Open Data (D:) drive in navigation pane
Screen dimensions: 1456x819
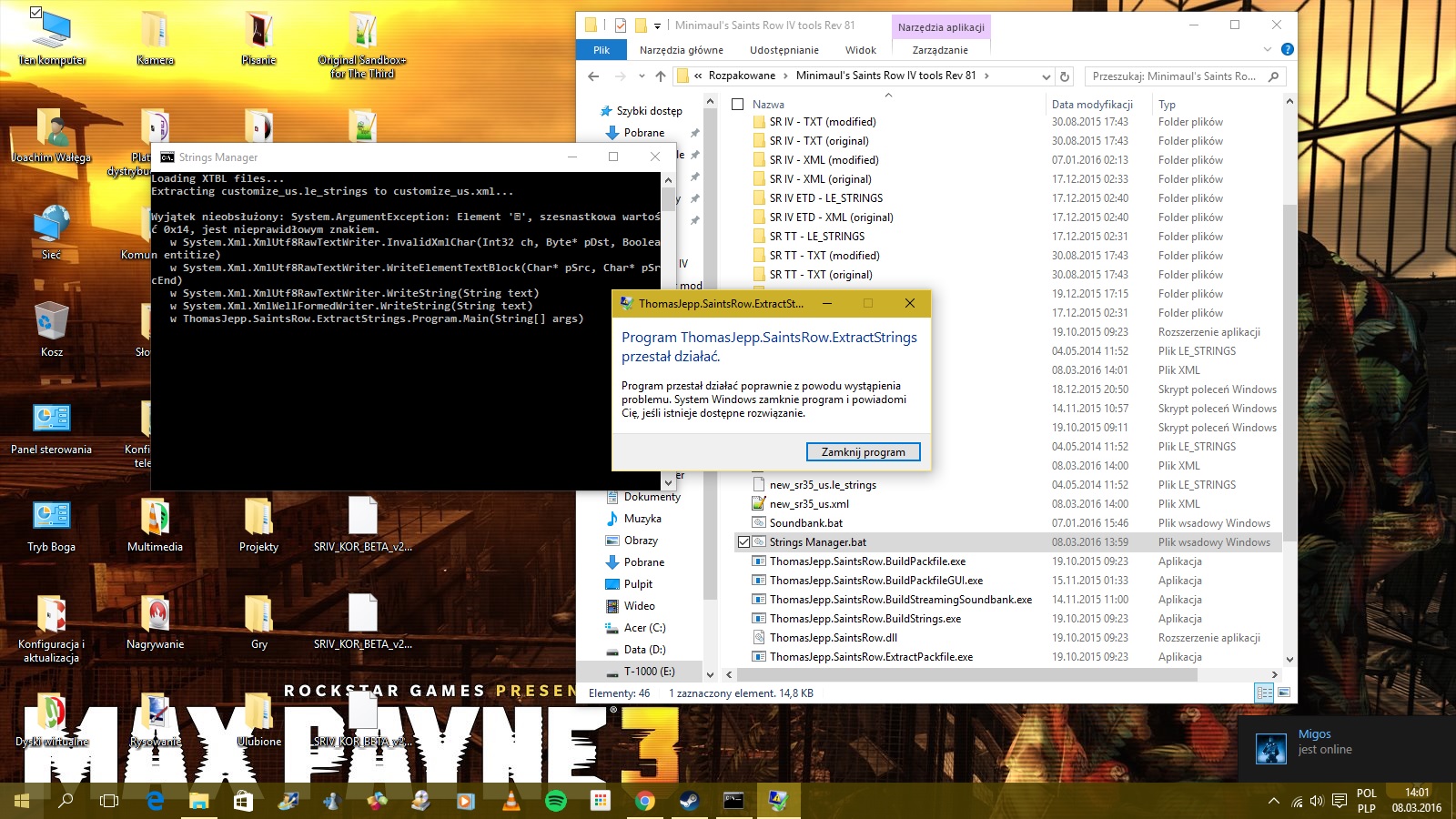coord(644,650)
